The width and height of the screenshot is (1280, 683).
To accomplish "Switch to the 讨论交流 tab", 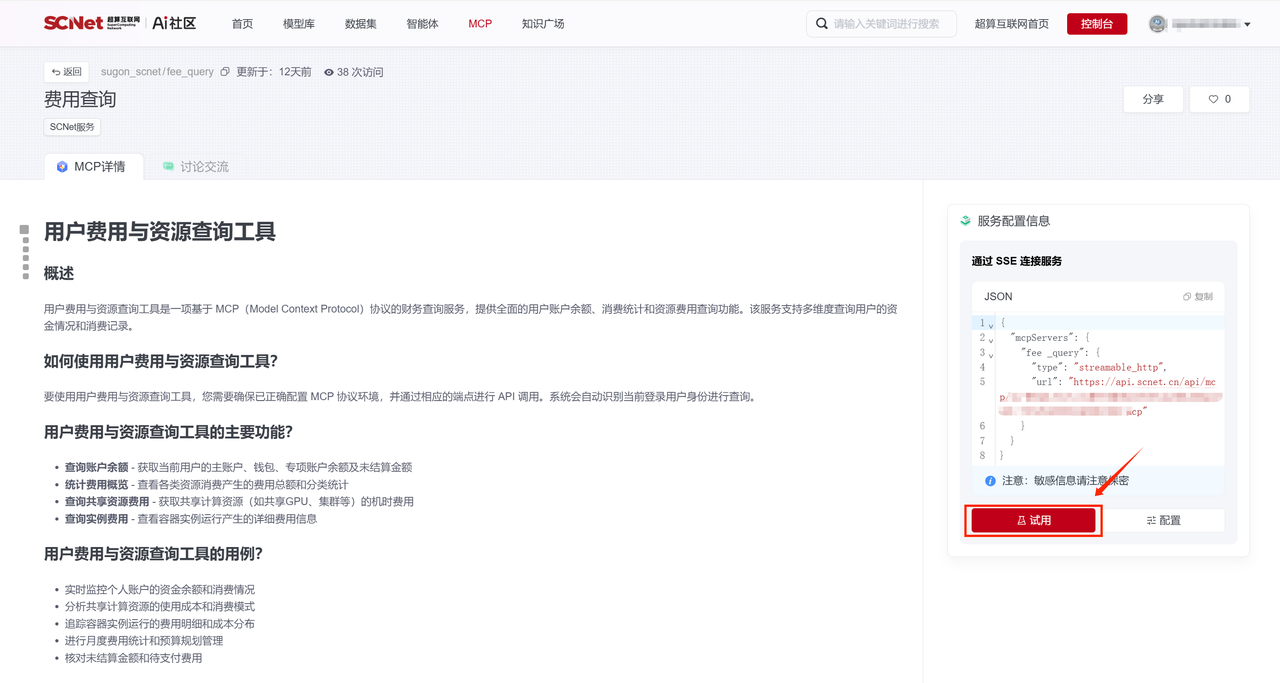I will pyautogui.click(x=195, y=167).
